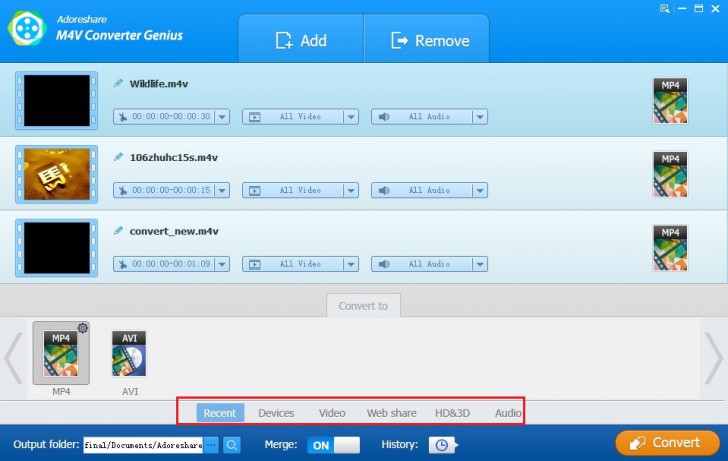Viewport: 728px width, 461px height.
Task: Click video track icon for Wildlife.m4v
Action: pos(254,117)
